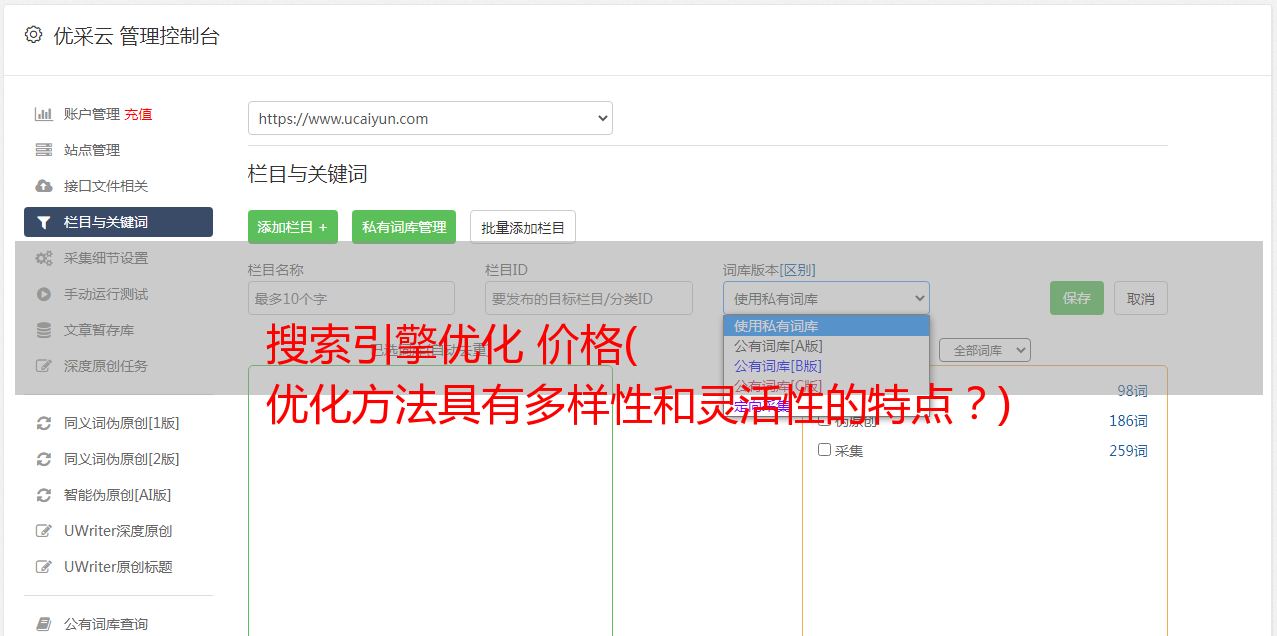Click the 私有词库管理 button
This screenshot has height=636, width=1277.
(x=404, y=227)
